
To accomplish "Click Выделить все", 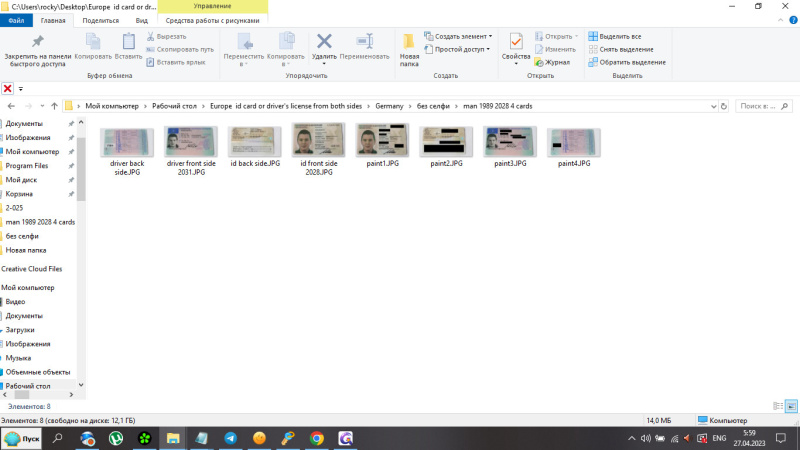I will 615,36.
